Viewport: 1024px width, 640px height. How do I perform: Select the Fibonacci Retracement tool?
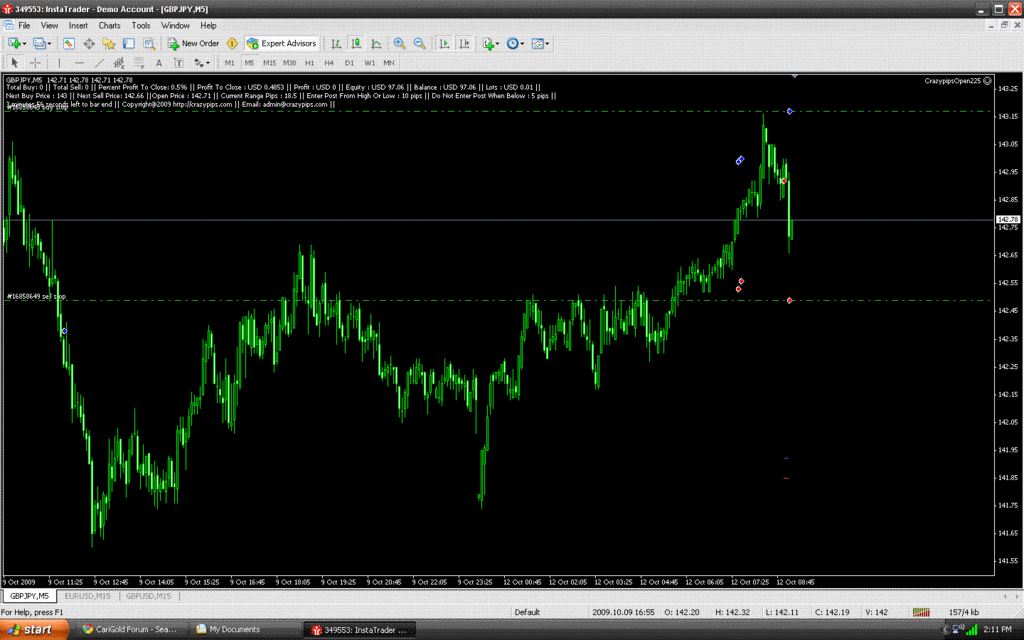pos(139,63)
